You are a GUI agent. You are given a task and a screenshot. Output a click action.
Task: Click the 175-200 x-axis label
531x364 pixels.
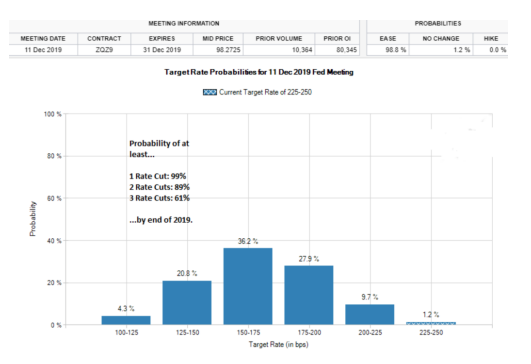click(x=309, y=333)
